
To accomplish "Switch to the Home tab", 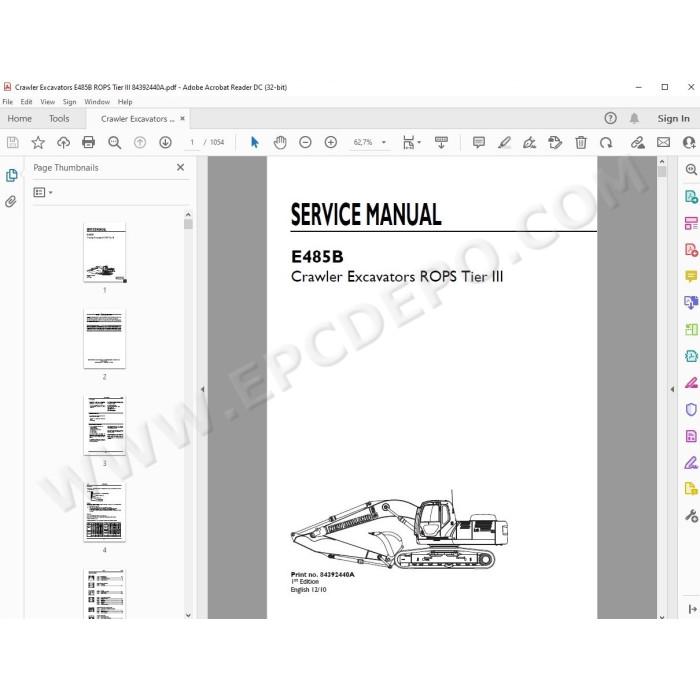I will 20,119.
